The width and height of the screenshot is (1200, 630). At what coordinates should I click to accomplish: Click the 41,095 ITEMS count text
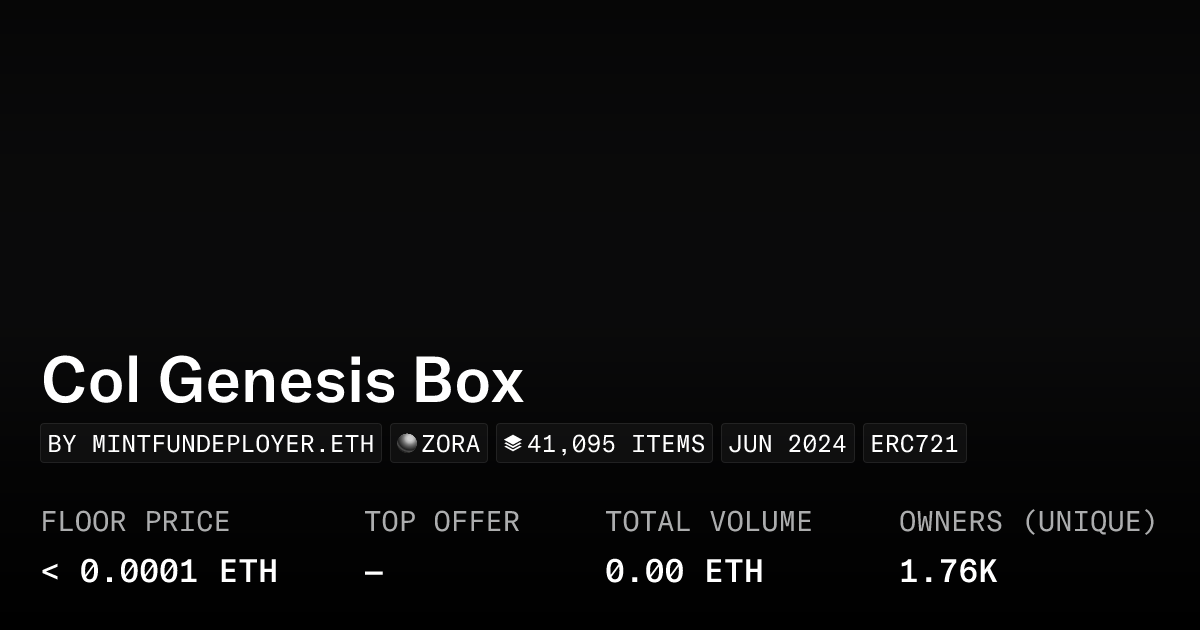(x=616, y=444)
